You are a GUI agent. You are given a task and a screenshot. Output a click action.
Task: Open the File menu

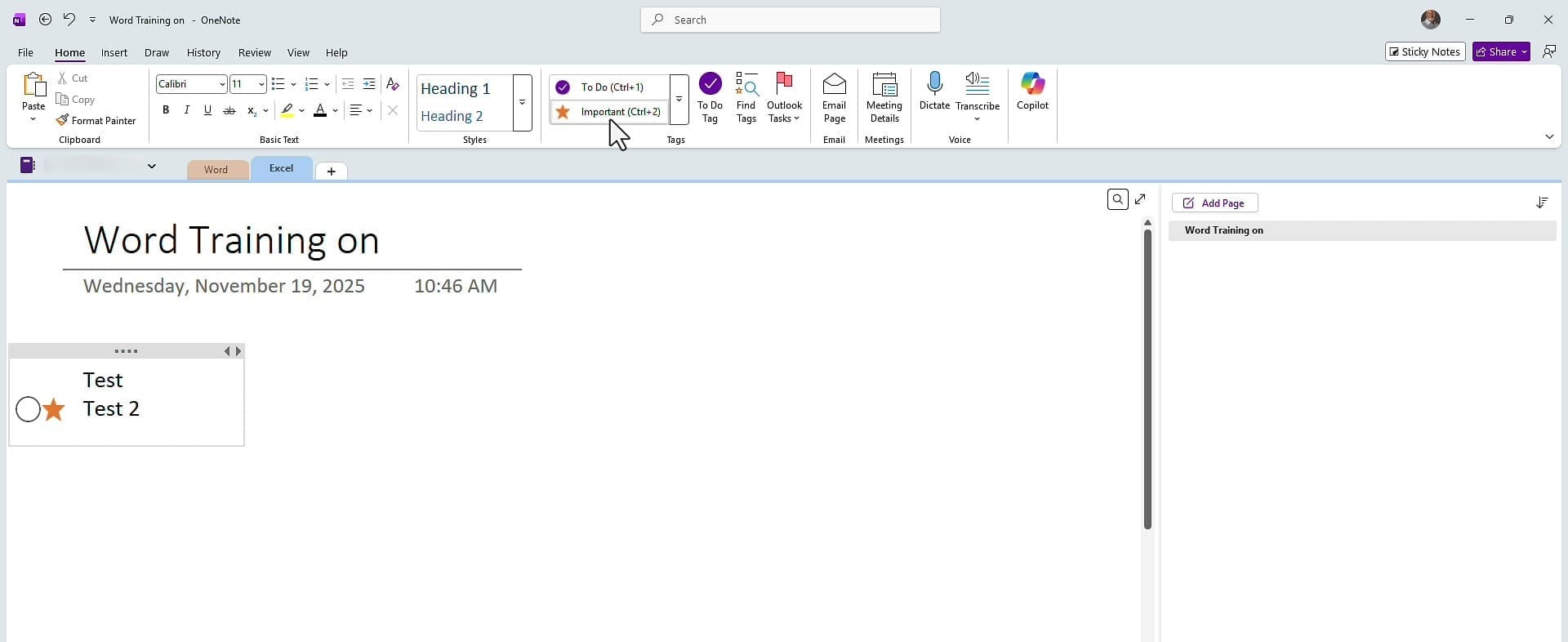point(25,52)
